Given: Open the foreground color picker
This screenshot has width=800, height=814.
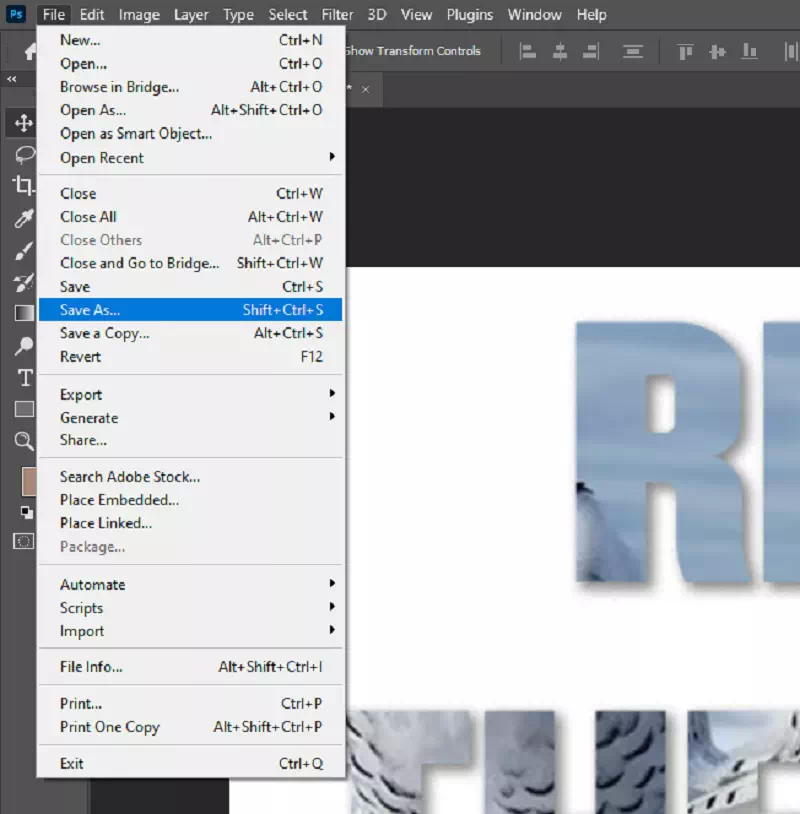Looking at the screenshot, I should click(x=29, y=481).
